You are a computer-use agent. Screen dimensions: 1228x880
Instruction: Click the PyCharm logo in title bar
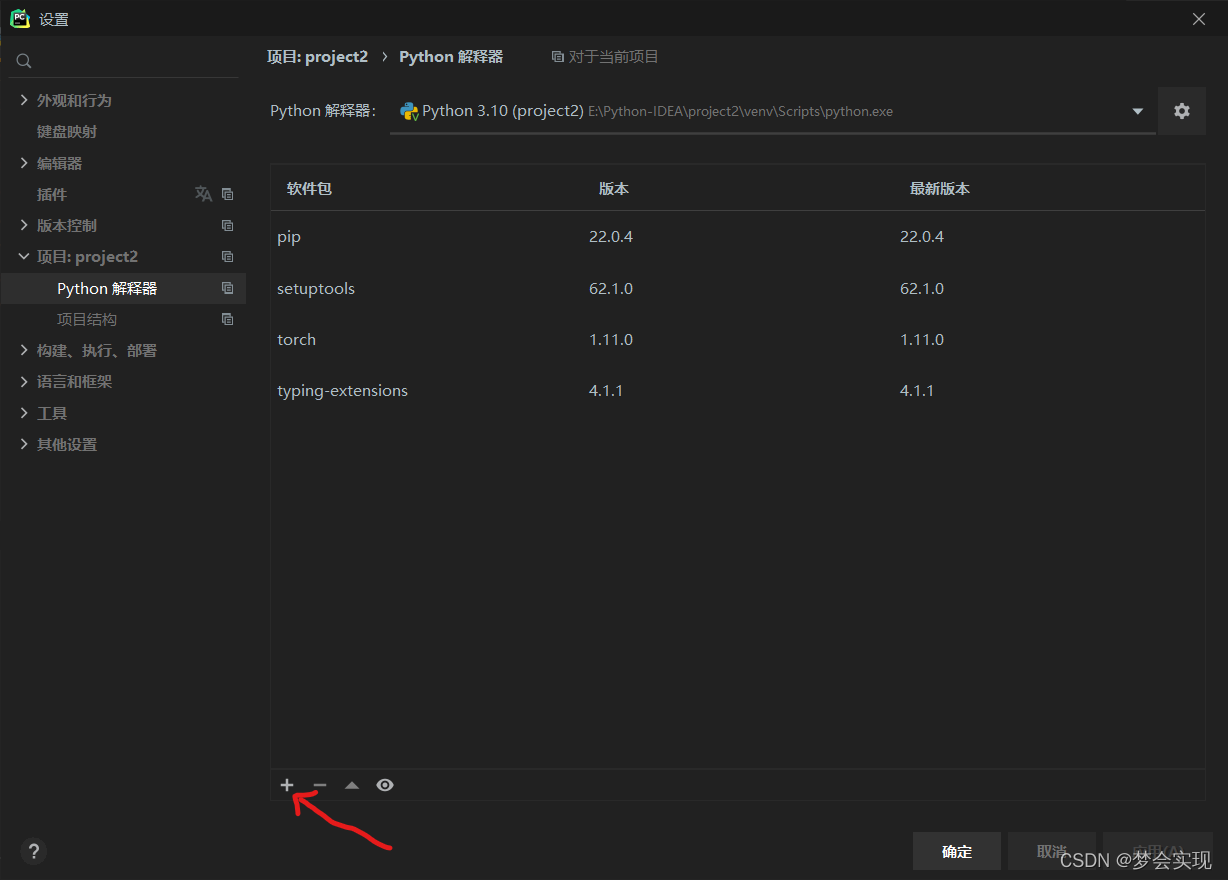click(20, 19)
